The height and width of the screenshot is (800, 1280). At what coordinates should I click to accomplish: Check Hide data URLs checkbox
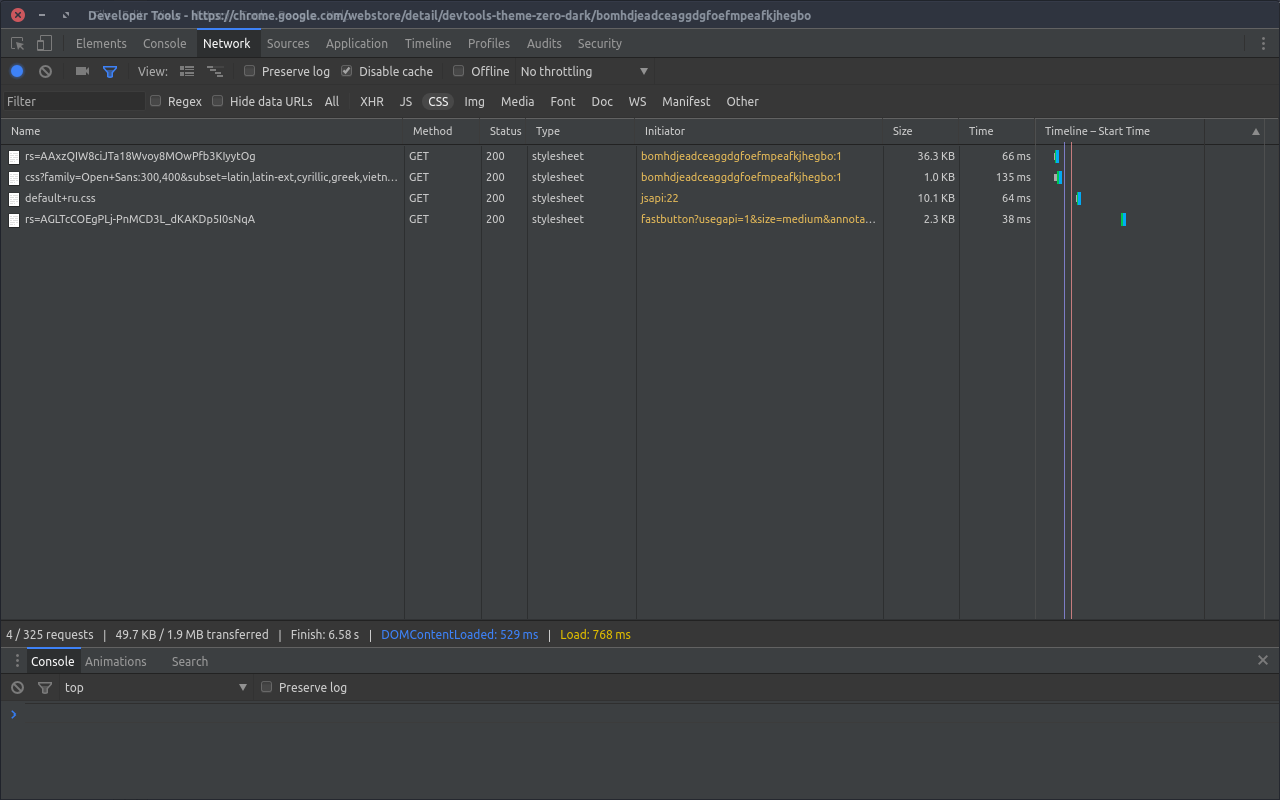tap(218, 101)
